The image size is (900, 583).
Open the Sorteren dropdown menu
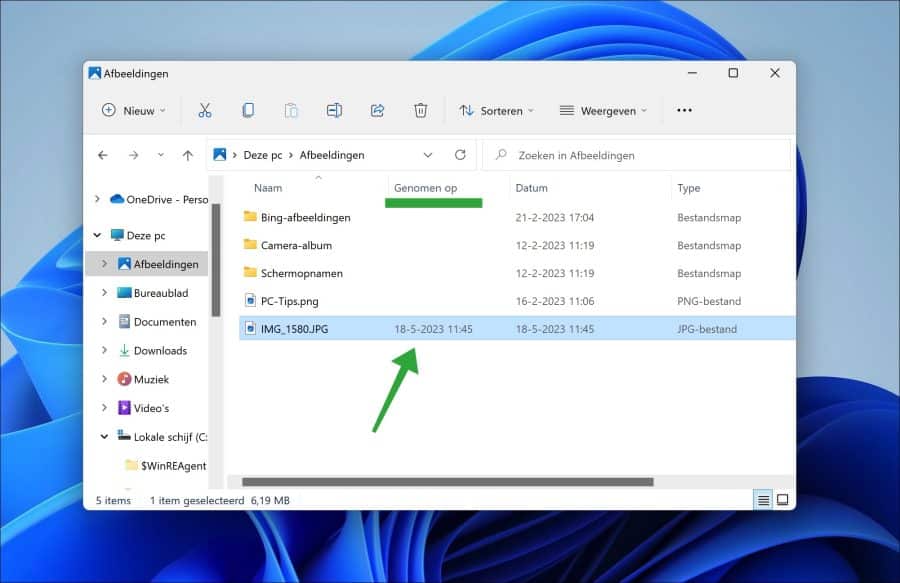coord(496,110)
